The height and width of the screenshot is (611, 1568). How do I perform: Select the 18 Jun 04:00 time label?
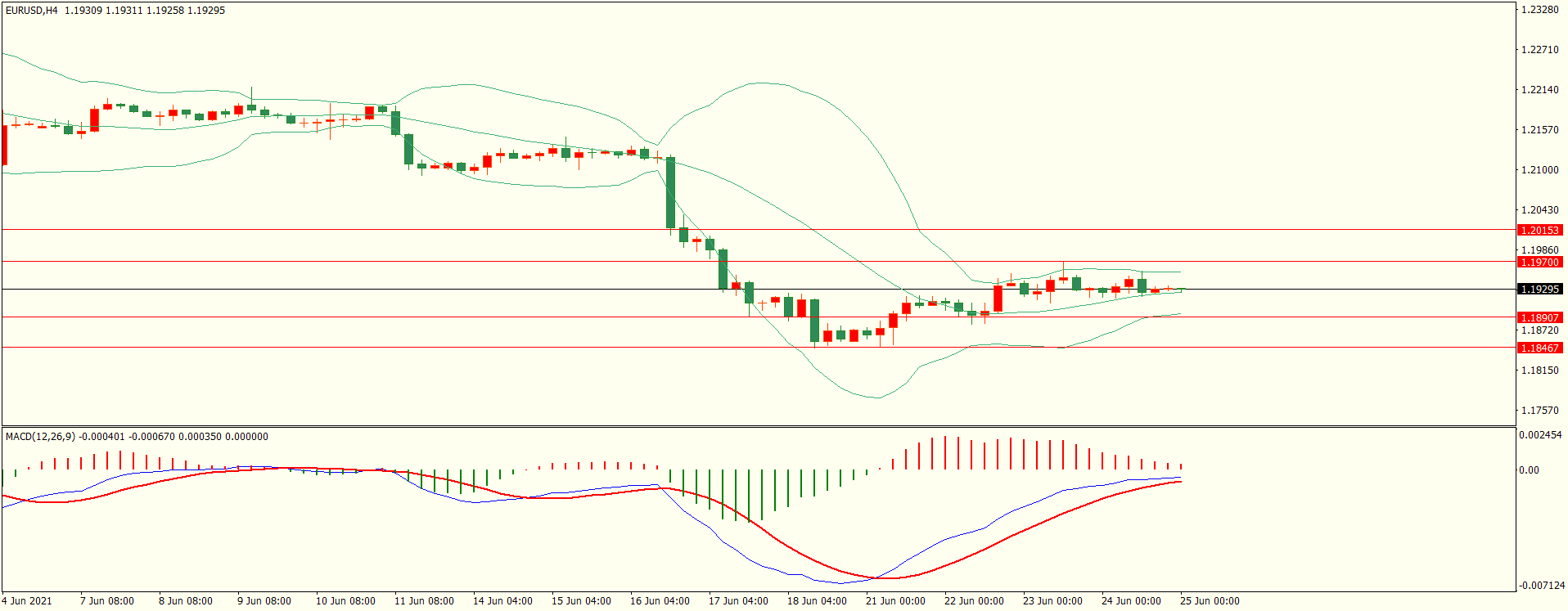817,601
